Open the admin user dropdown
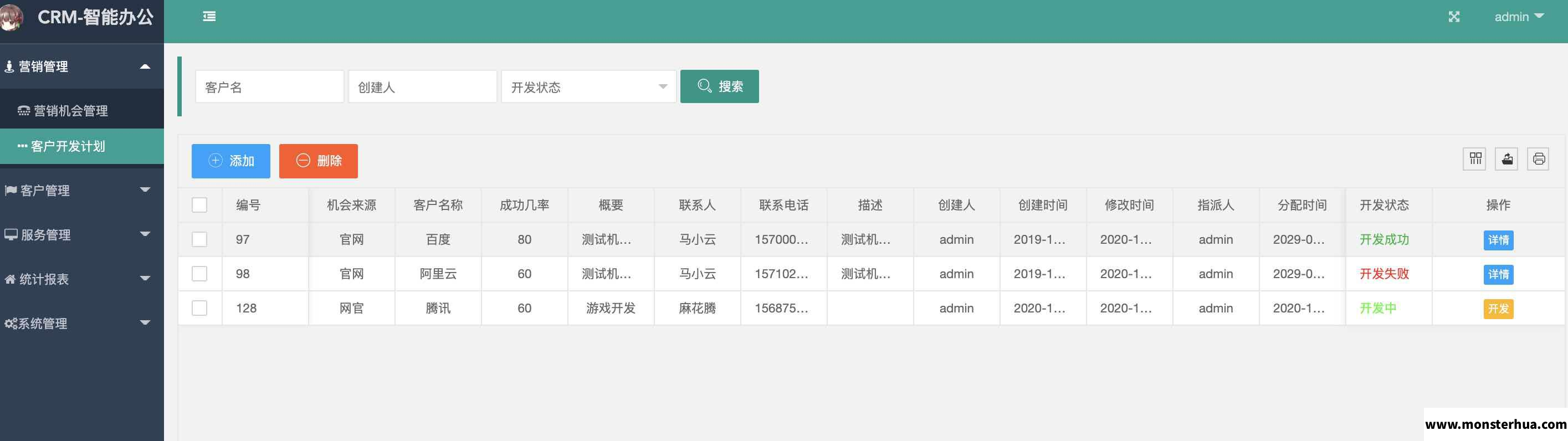 [1519, 17]
